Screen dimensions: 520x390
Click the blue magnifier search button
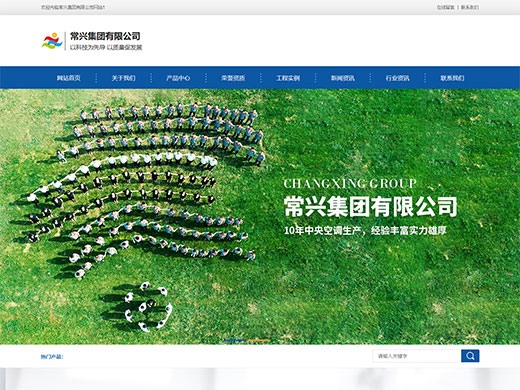coord(470,356)
